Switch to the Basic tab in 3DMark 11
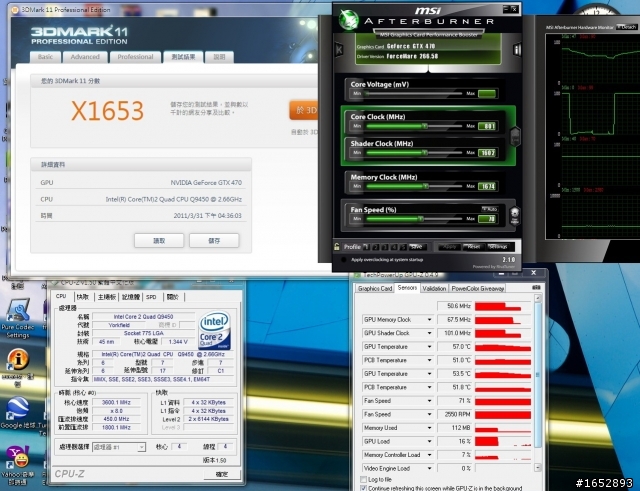This screenshot has width=640, height=491. tap(45, 57)
